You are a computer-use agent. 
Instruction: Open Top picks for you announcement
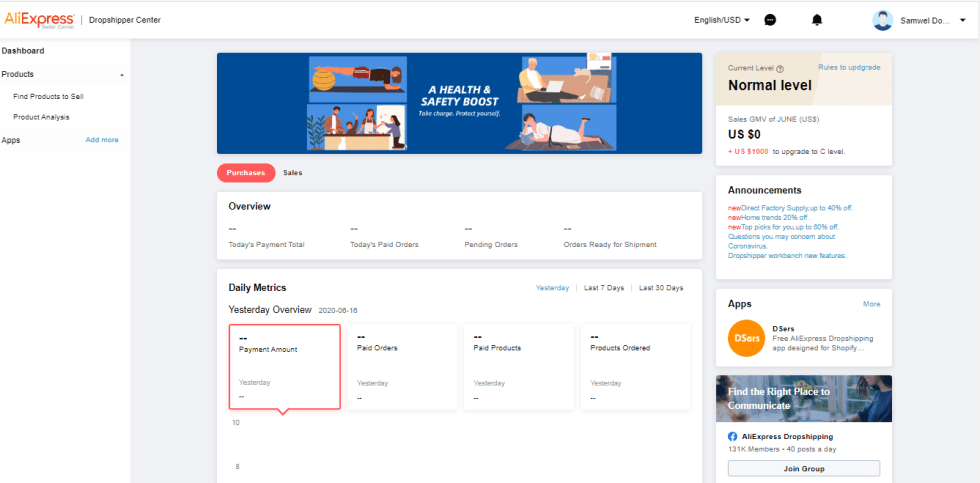[789, 227]
